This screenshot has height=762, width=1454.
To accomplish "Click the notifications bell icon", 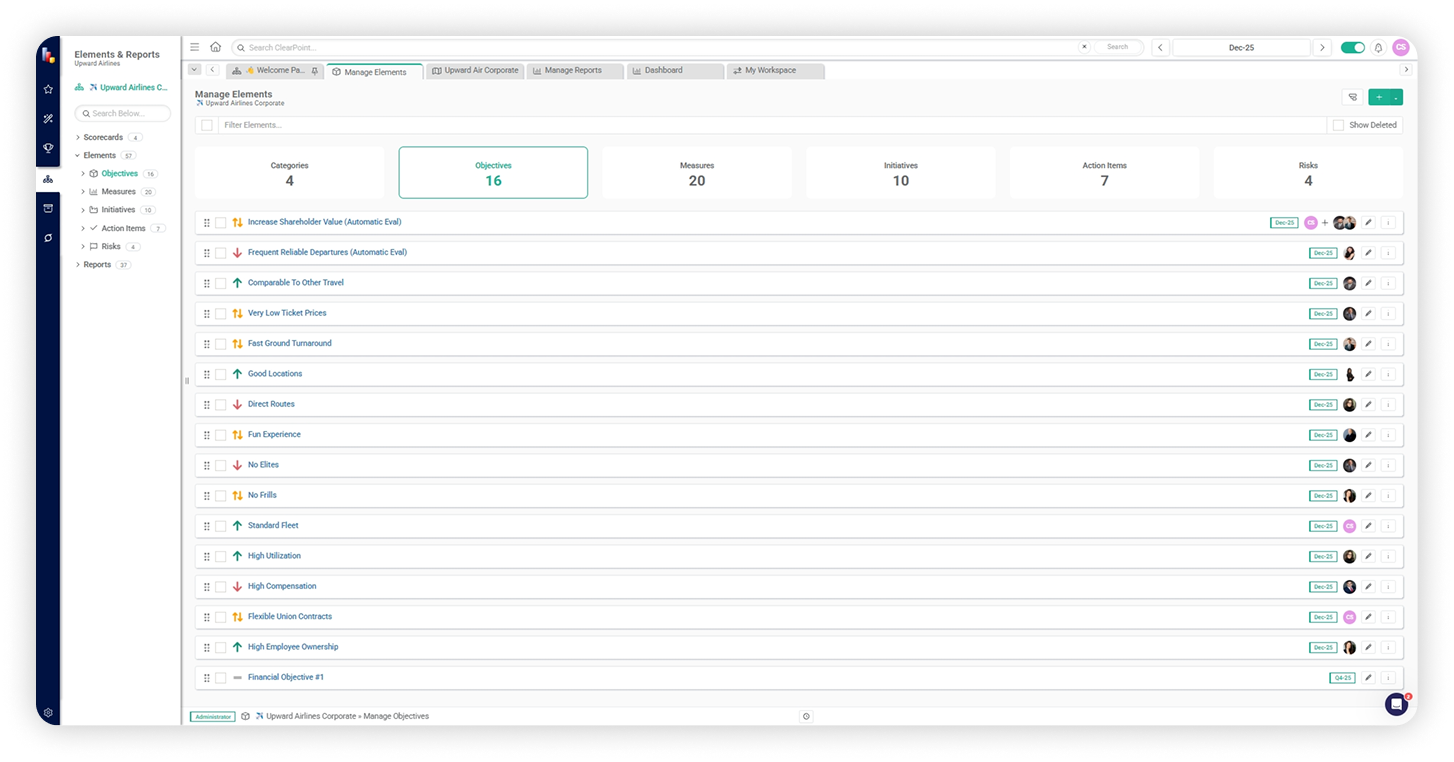I will pos(1378,47).
